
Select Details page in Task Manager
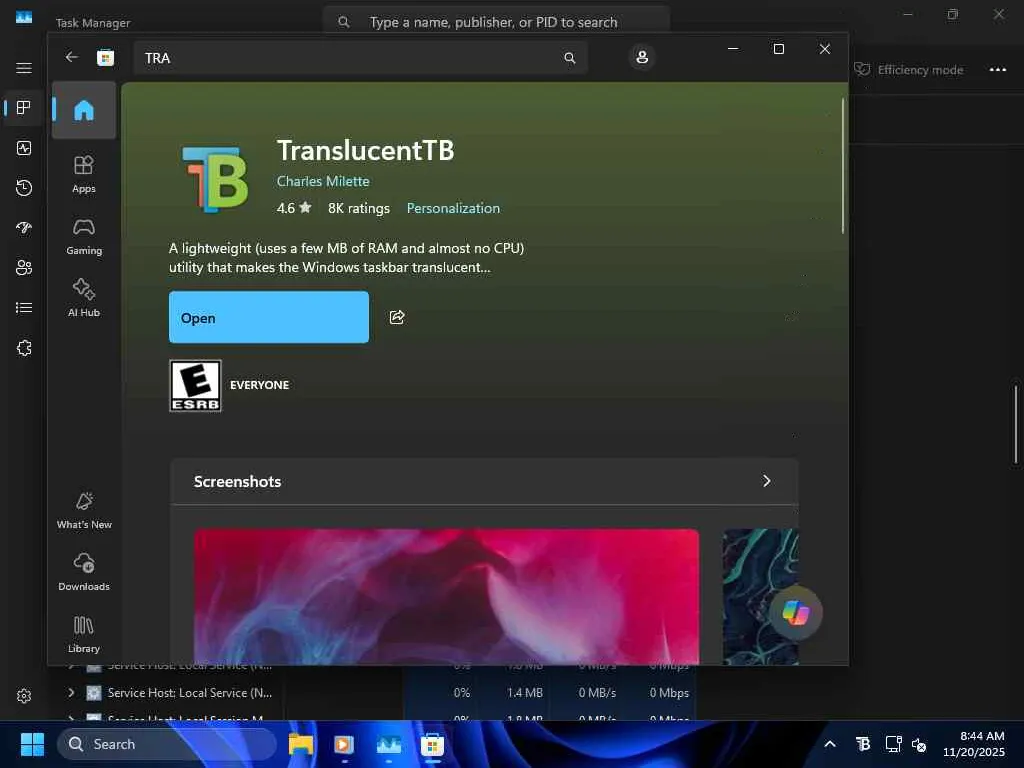coord(24,308)
